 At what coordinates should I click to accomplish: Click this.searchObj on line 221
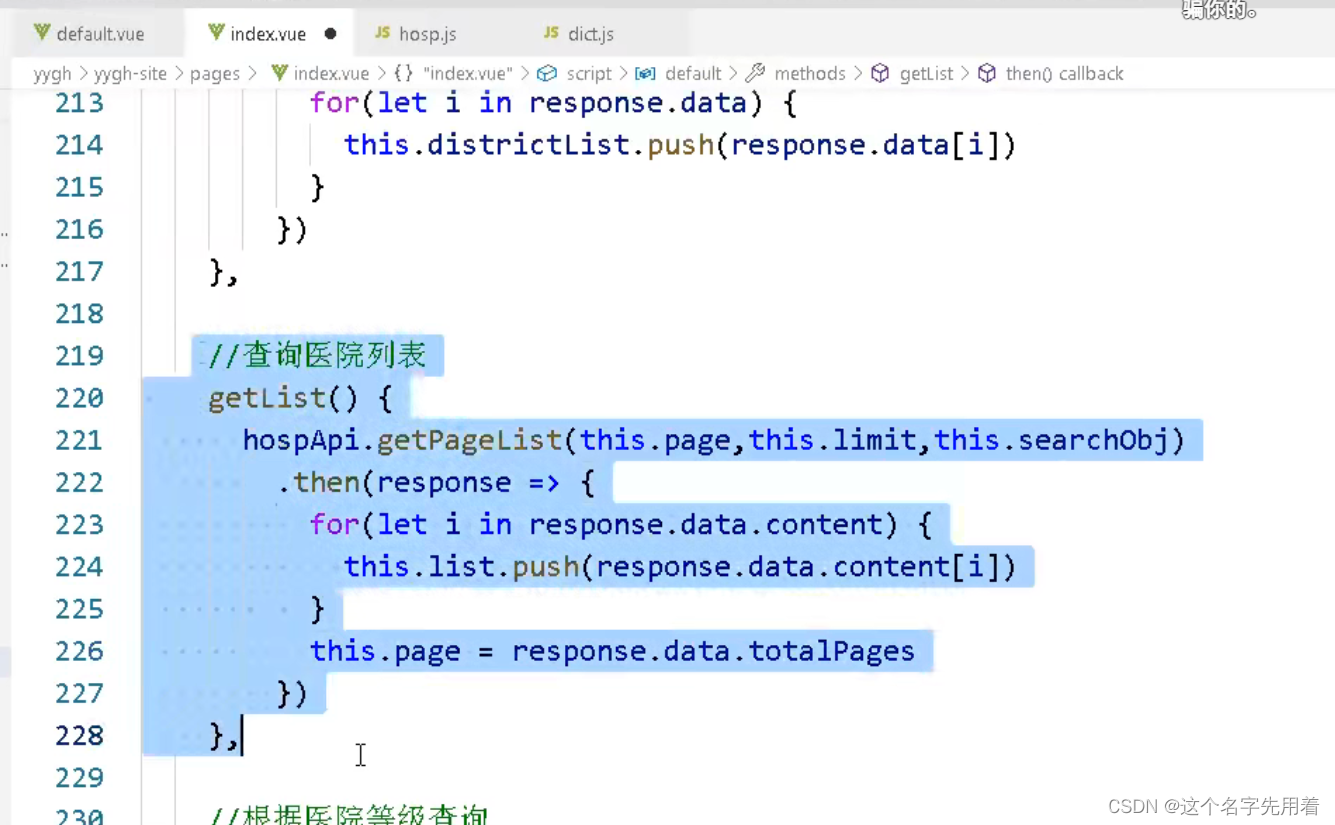pyautogui.click(x=1051, y=440)
